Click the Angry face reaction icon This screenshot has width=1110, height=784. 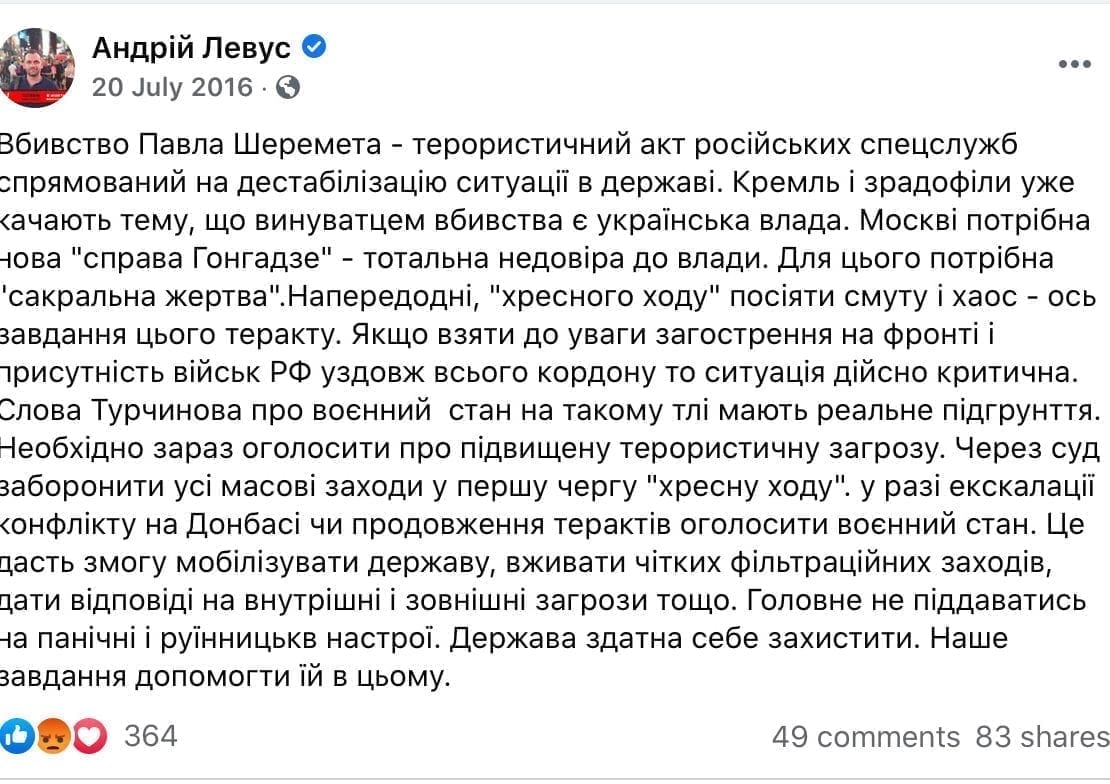click(53, 737)
